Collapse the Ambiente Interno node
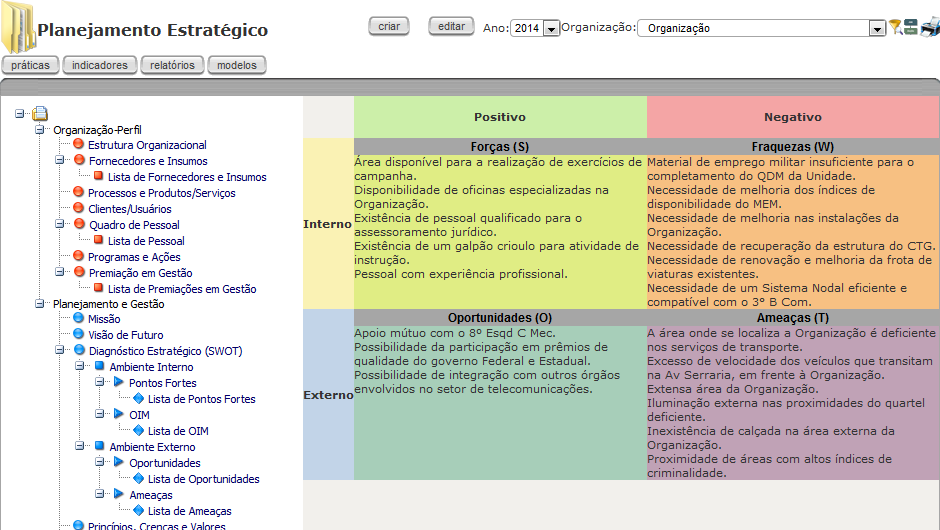Viewport: 940px width, 530px height. [79, 366]
